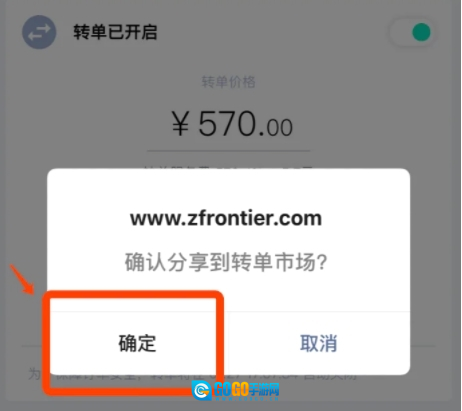Click the .00 decimal part of price
462x411 pixels.
pyautogui.click(x=276, y=128)
